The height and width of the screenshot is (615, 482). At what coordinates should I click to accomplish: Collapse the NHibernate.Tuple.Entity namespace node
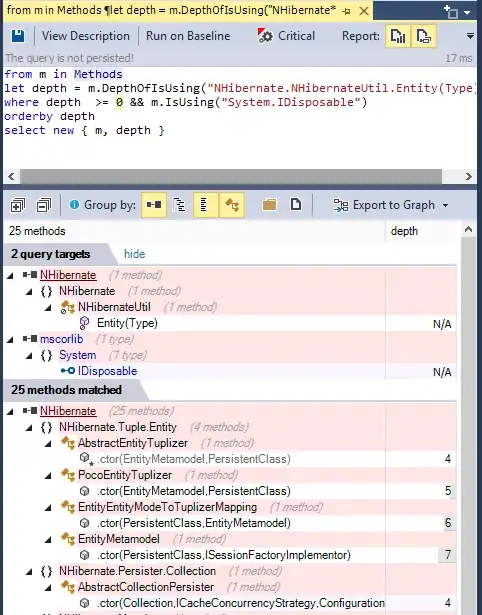[29, 428]
